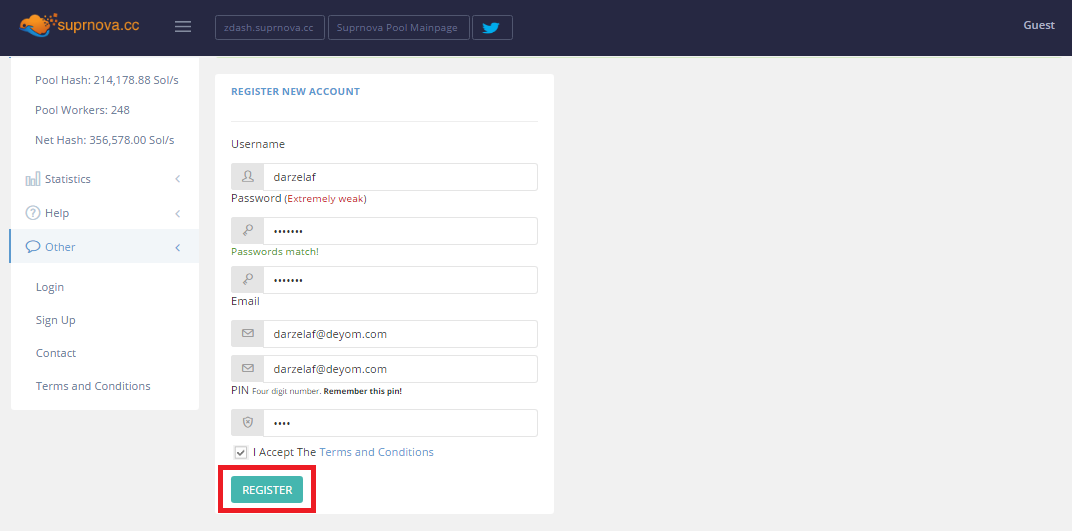The height and width of the screenshot is (531, 1072).
Task: Click envelope icon beside second email field
Action: [x=247, y=368]
